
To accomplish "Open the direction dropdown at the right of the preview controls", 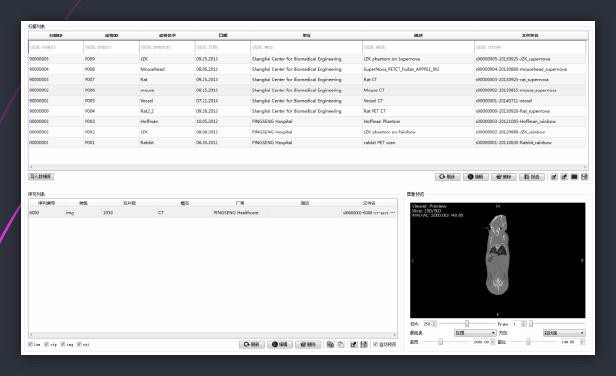I will point(564,333).
